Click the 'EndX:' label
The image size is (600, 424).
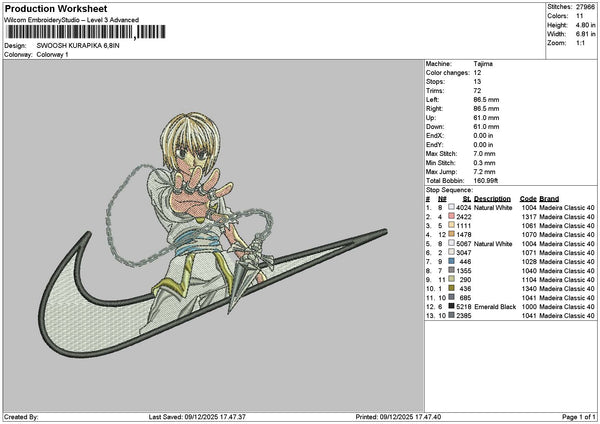coord(434,135)
